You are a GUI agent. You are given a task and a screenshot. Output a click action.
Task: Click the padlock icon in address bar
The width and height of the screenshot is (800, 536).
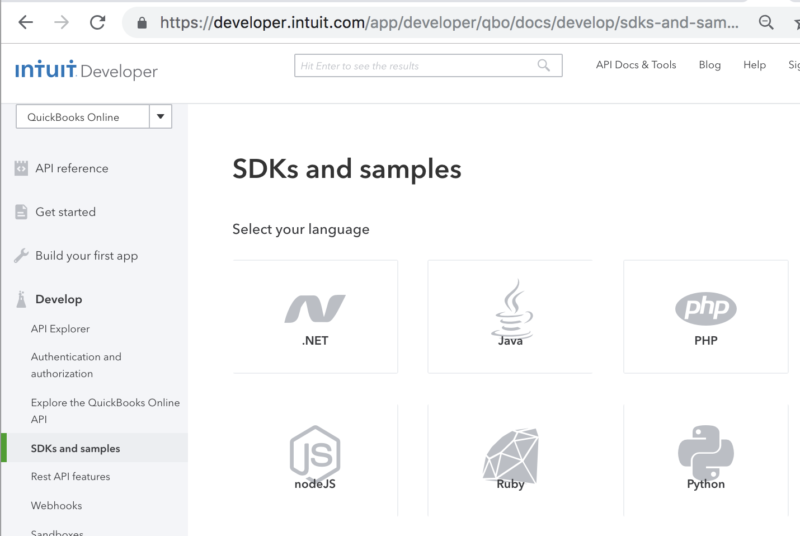142,23
